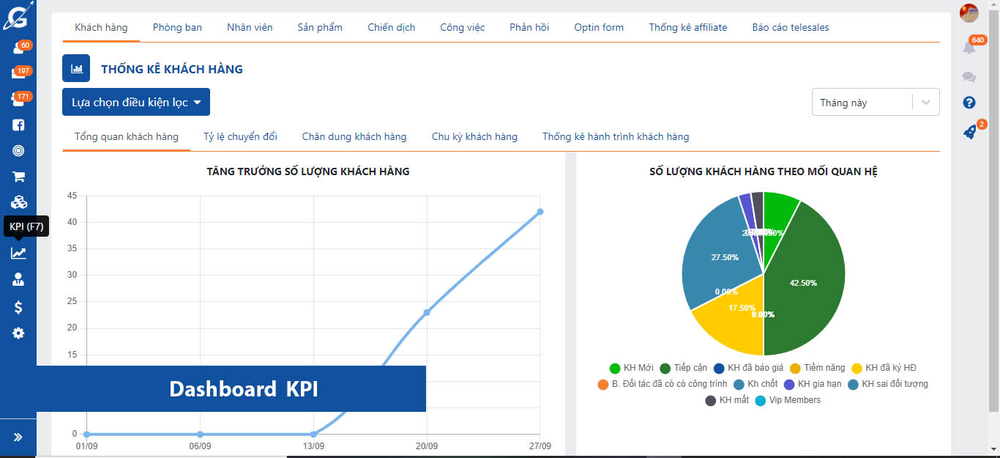Click the chat bubbles icon on right
The height and width of the screenshot is (458, 1000).
969,77
